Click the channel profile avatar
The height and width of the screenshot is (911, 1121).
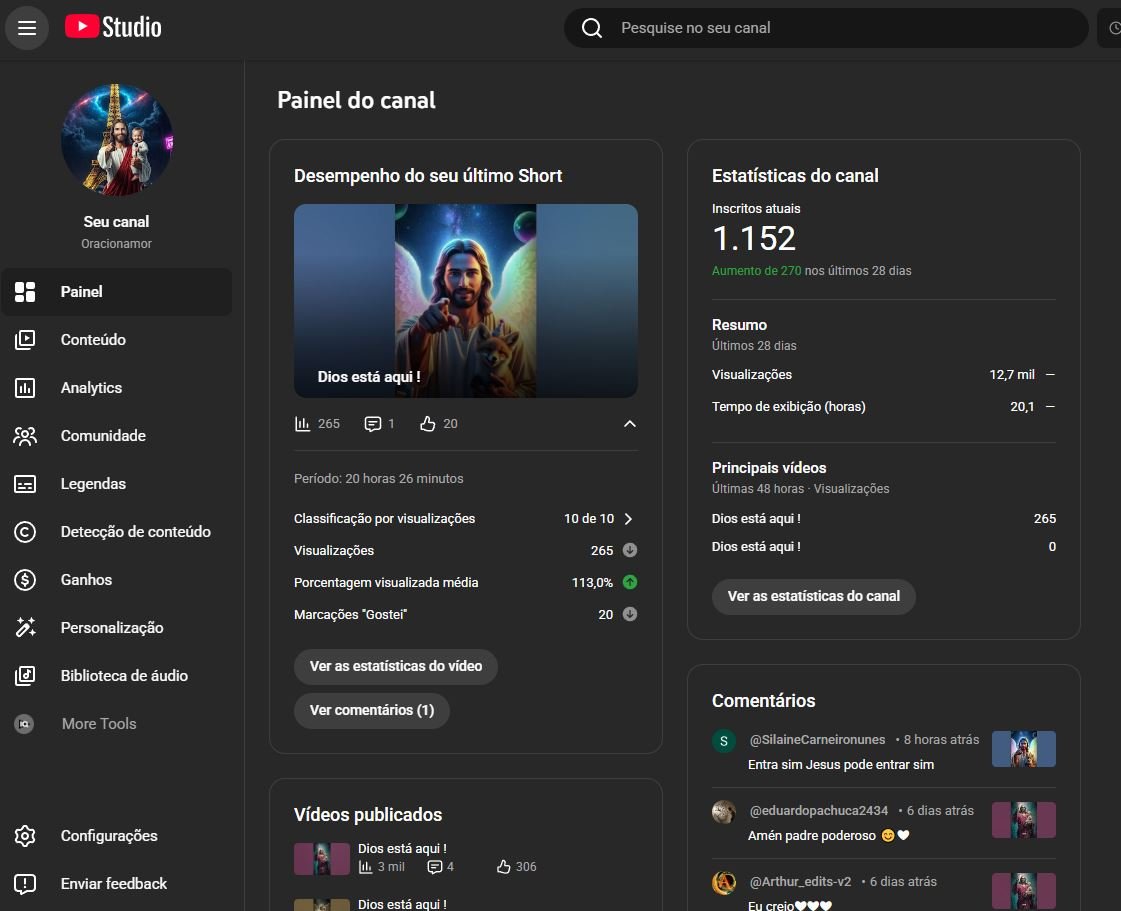[x=117, y=140]
